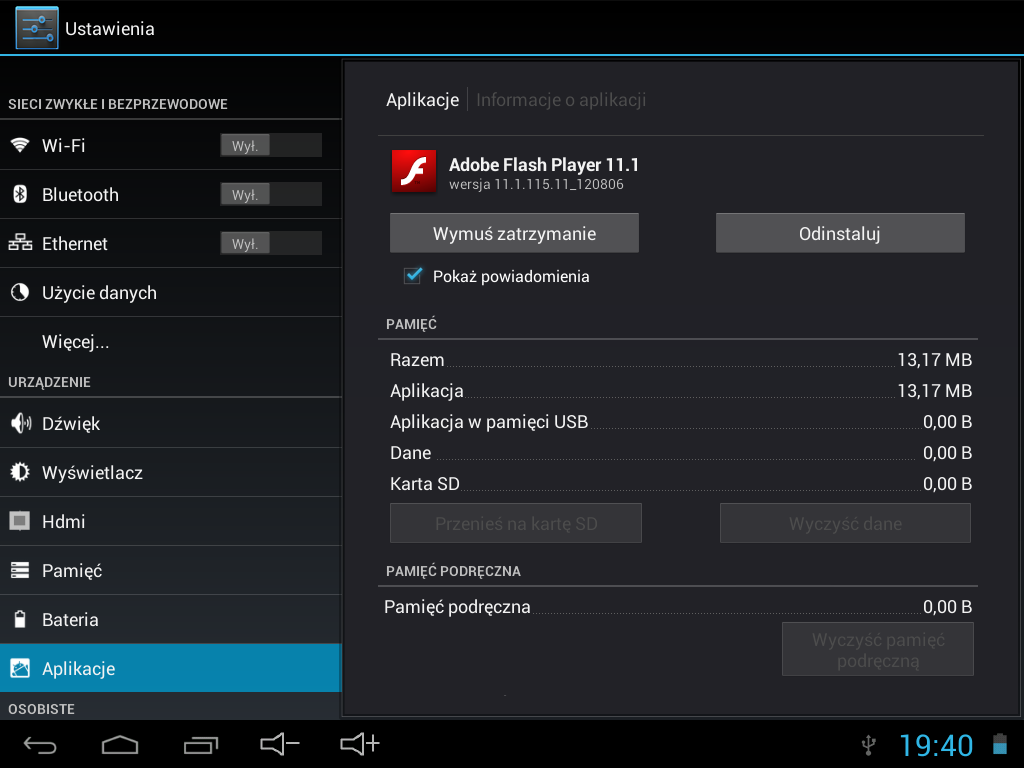The width and height of the screenshot is (1024, 768).
Task: Tap Wymuś zatrzymanie button
Action: (x=514, y=233)
